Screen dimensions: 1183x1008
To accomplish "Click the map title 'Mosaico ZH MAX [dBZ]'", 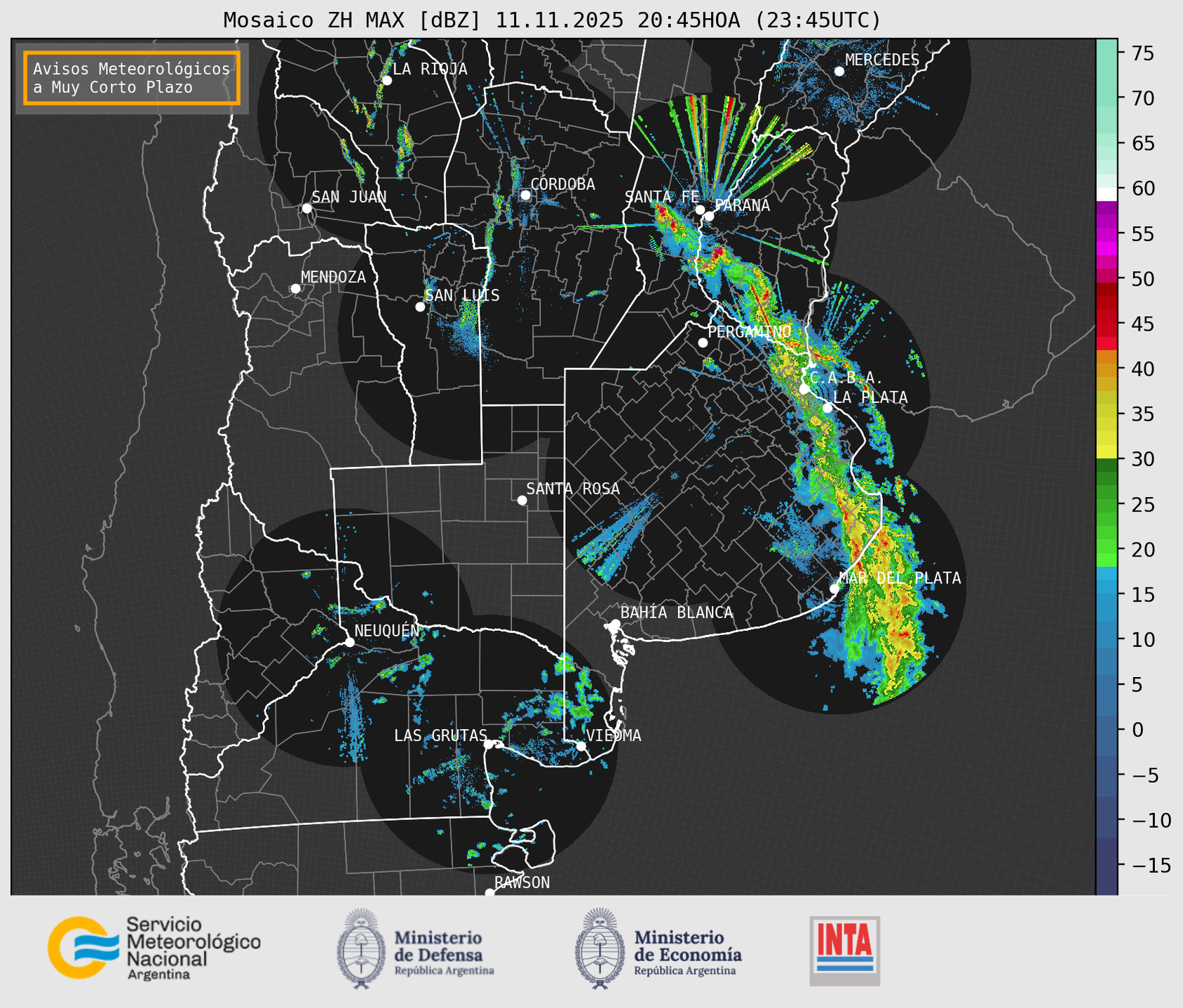I will click(353, 20).
